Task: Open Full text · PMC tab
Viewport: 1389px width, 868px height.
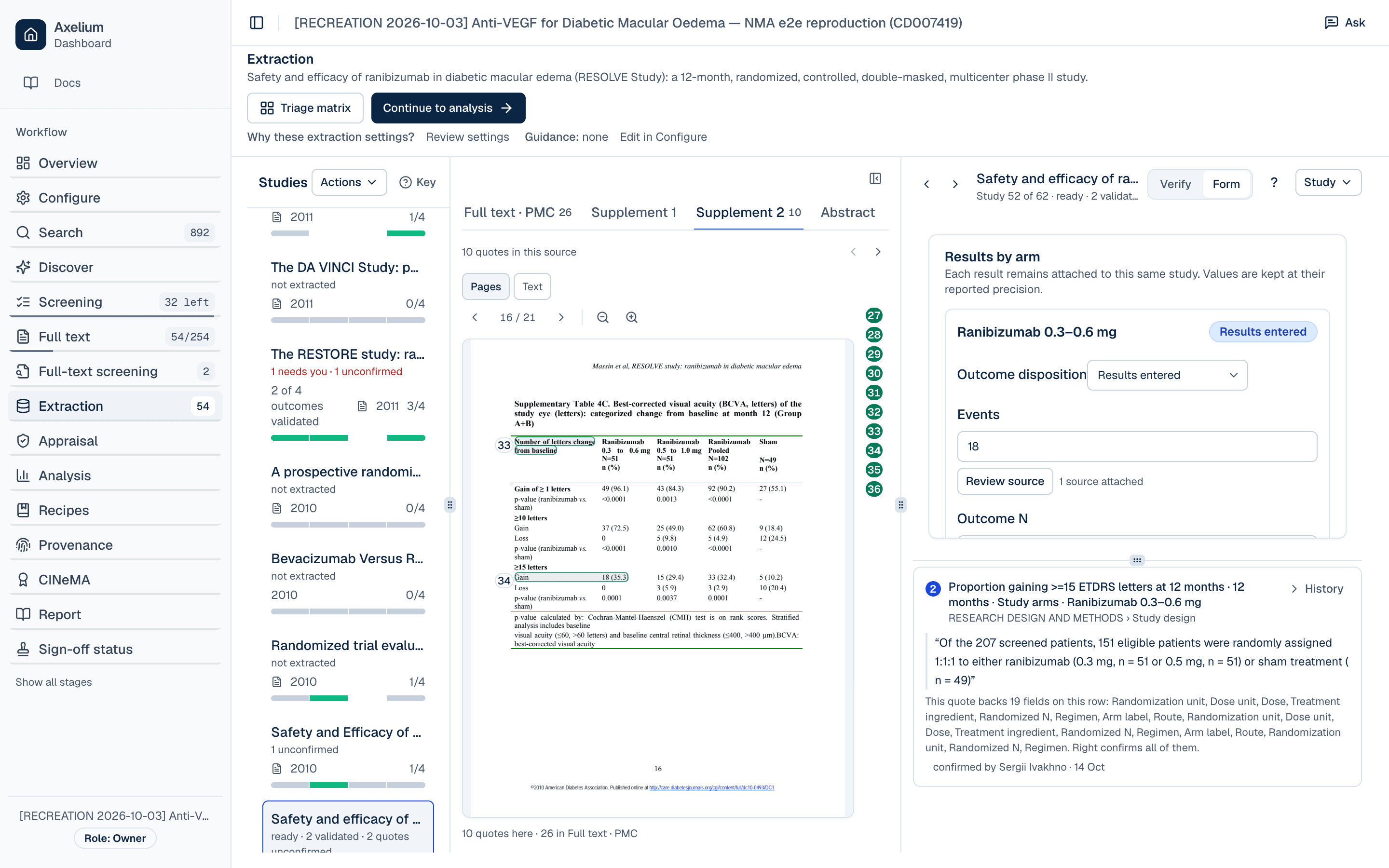Action: 517,212
